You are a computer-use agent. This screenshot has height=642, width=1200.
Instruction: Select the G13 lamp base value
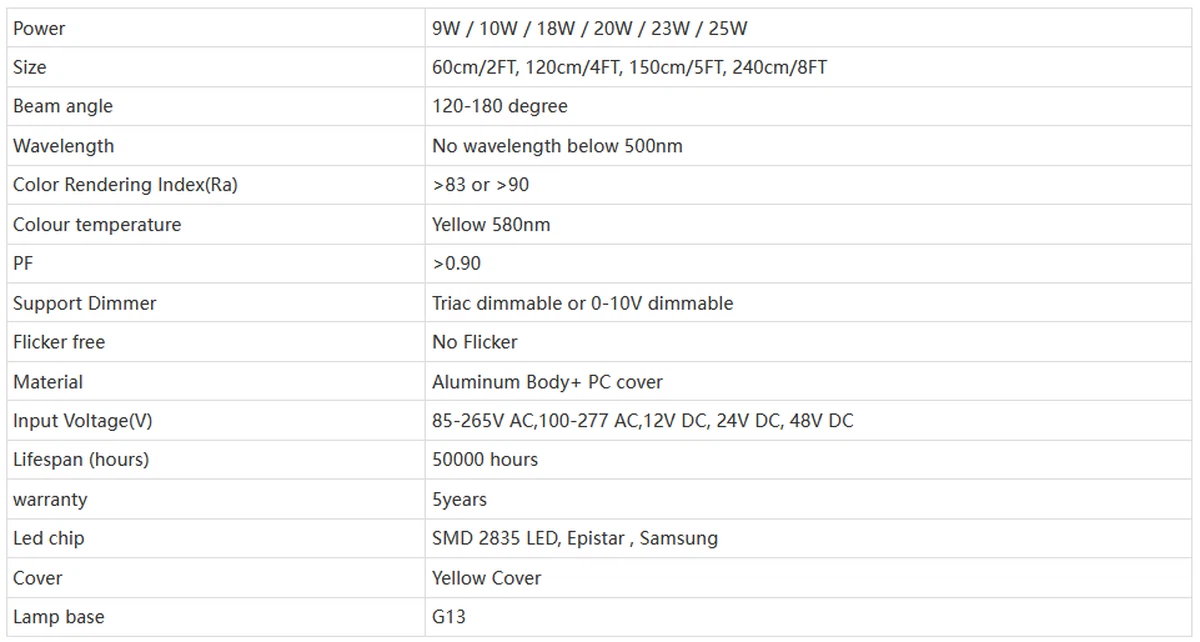click(449, 617)
